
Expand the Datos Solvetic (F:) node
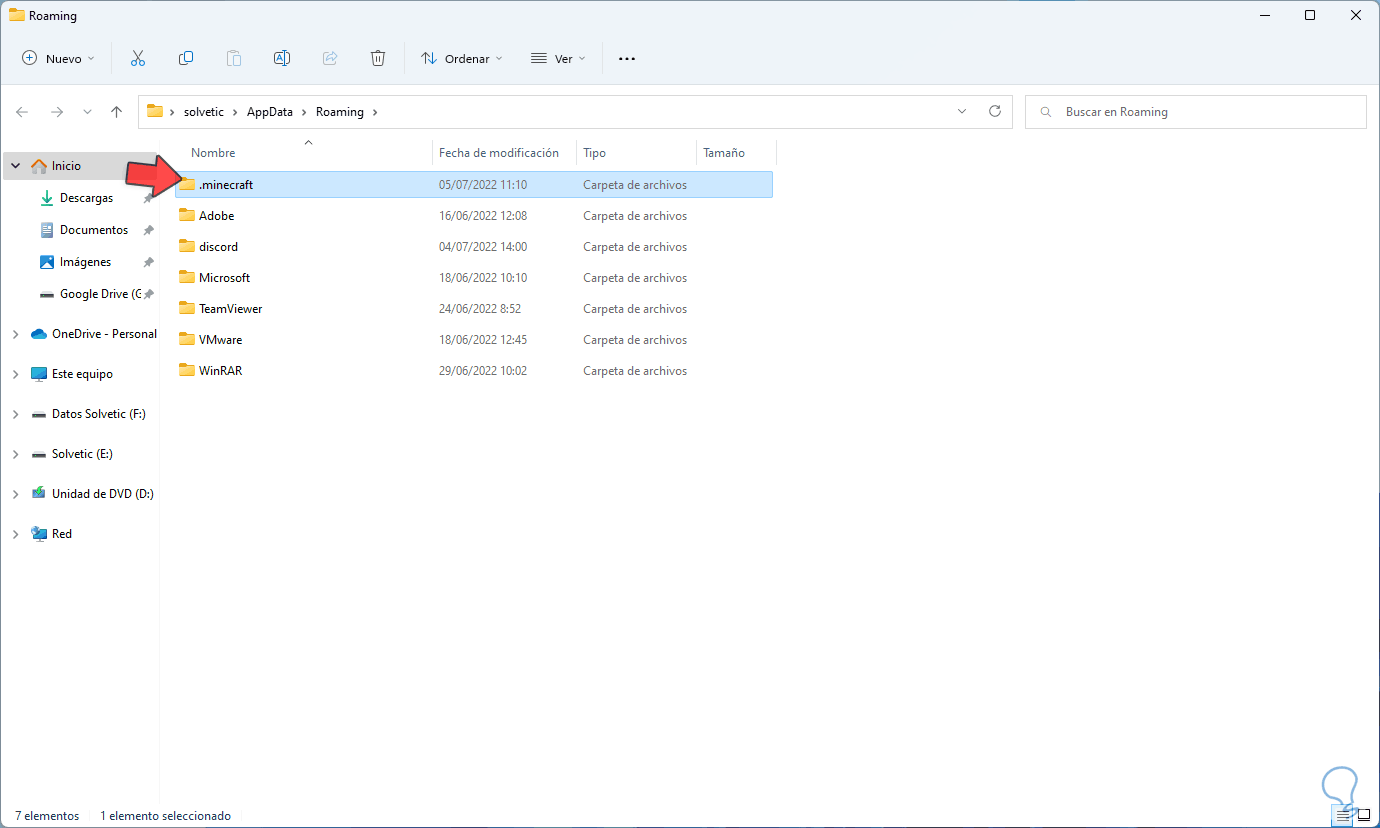coord(15,414)
